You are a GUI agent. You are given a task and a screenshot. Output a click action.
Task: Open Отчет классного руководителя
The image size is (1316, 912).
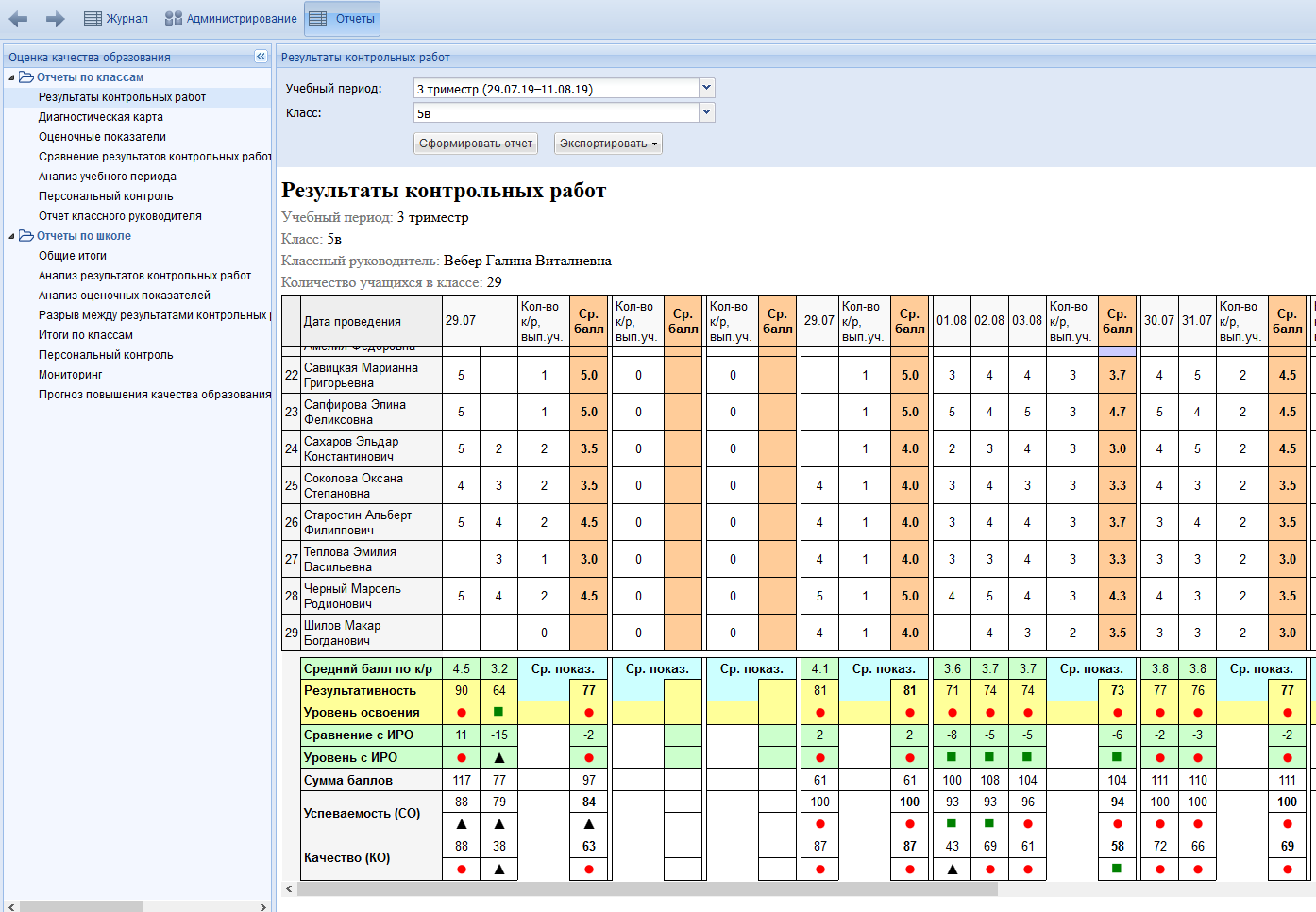120,216
